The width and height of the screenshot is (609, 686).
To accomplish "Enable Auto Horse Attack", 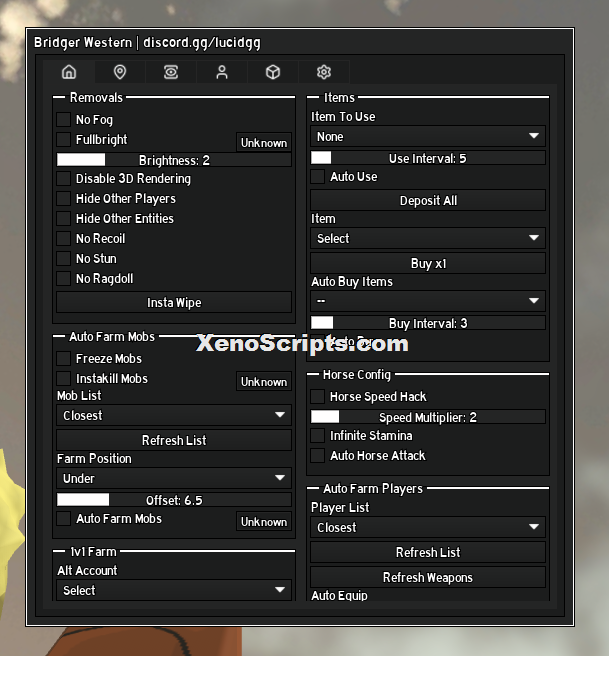I will (x=317, y=455).
